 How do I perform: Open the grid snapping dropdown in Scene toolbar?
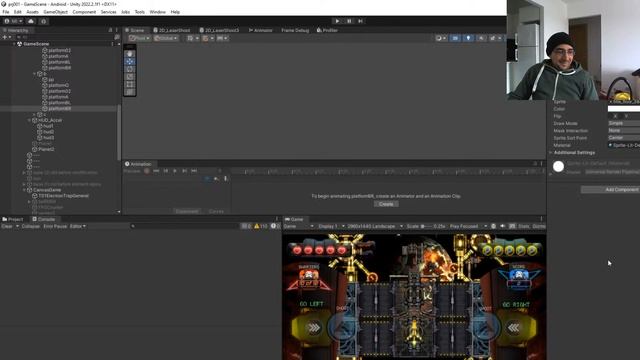point(193,38)
